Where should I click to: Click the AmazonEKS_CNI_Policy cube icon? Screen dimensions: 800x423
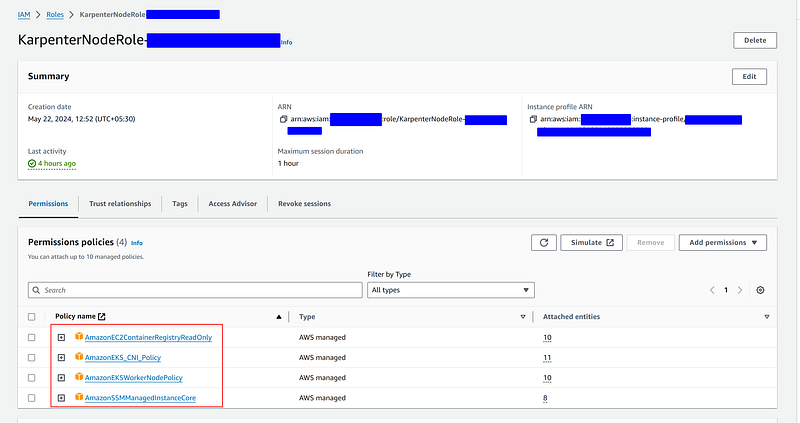click(79, 357)
